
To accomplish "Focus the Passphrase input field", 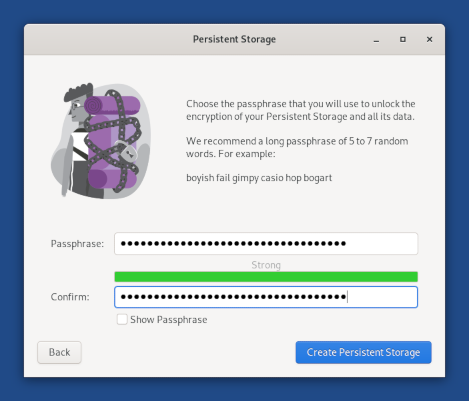I will [266, 244].
